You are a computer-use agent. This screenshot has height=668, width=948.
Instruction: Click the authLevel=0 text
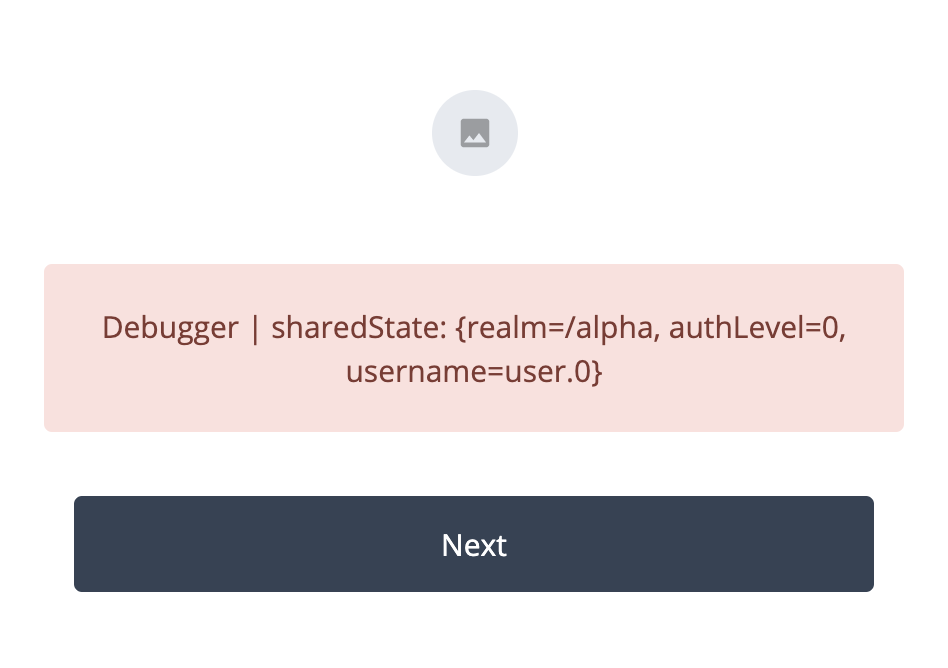(x=754, y=328)
